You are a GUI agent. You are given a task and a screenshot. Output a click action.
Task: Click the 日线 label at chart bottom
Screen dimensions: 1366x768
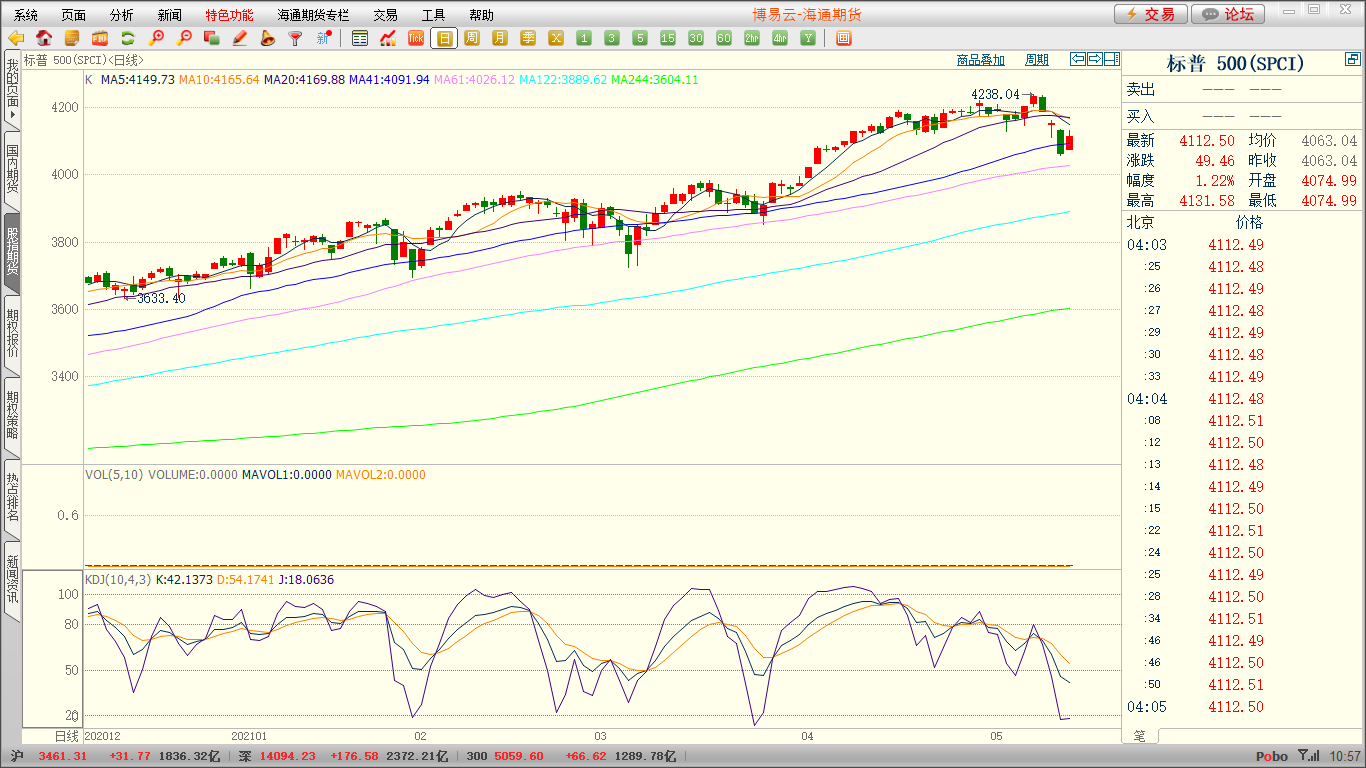pyautogui.click(x=66, y=735)
